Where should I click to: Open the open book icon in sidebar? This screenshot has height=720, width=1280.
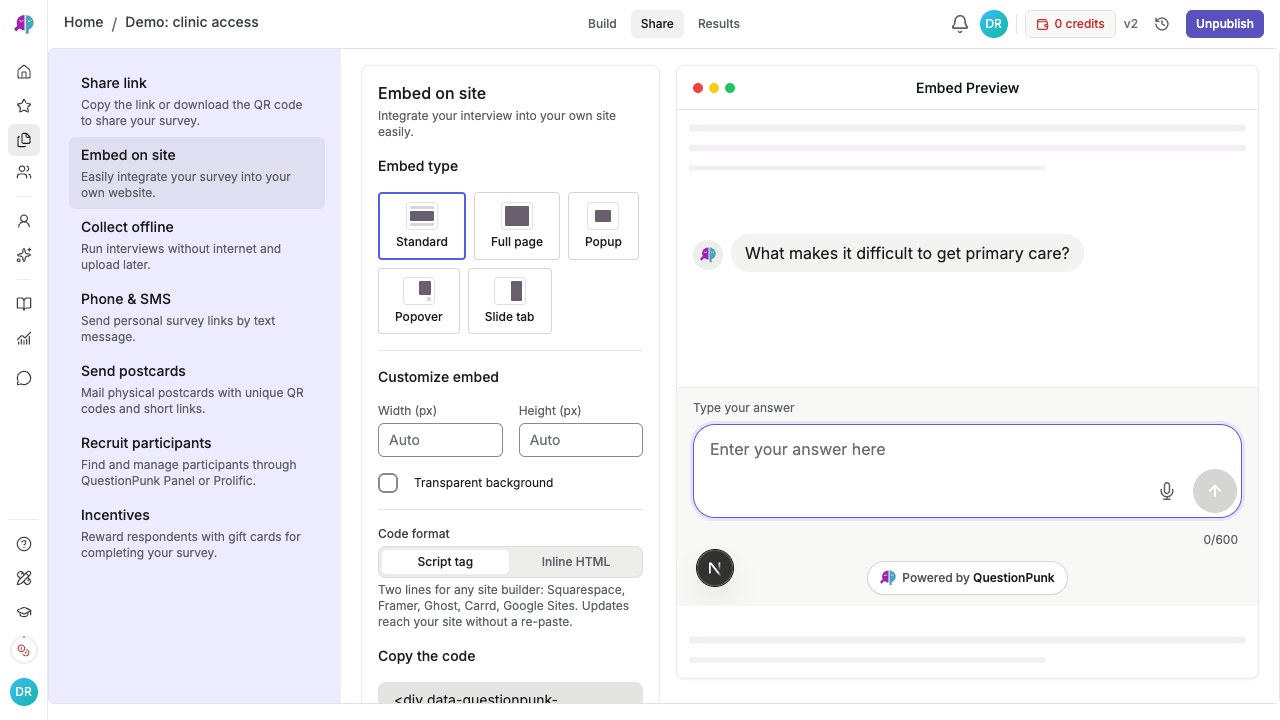(24, 304)
